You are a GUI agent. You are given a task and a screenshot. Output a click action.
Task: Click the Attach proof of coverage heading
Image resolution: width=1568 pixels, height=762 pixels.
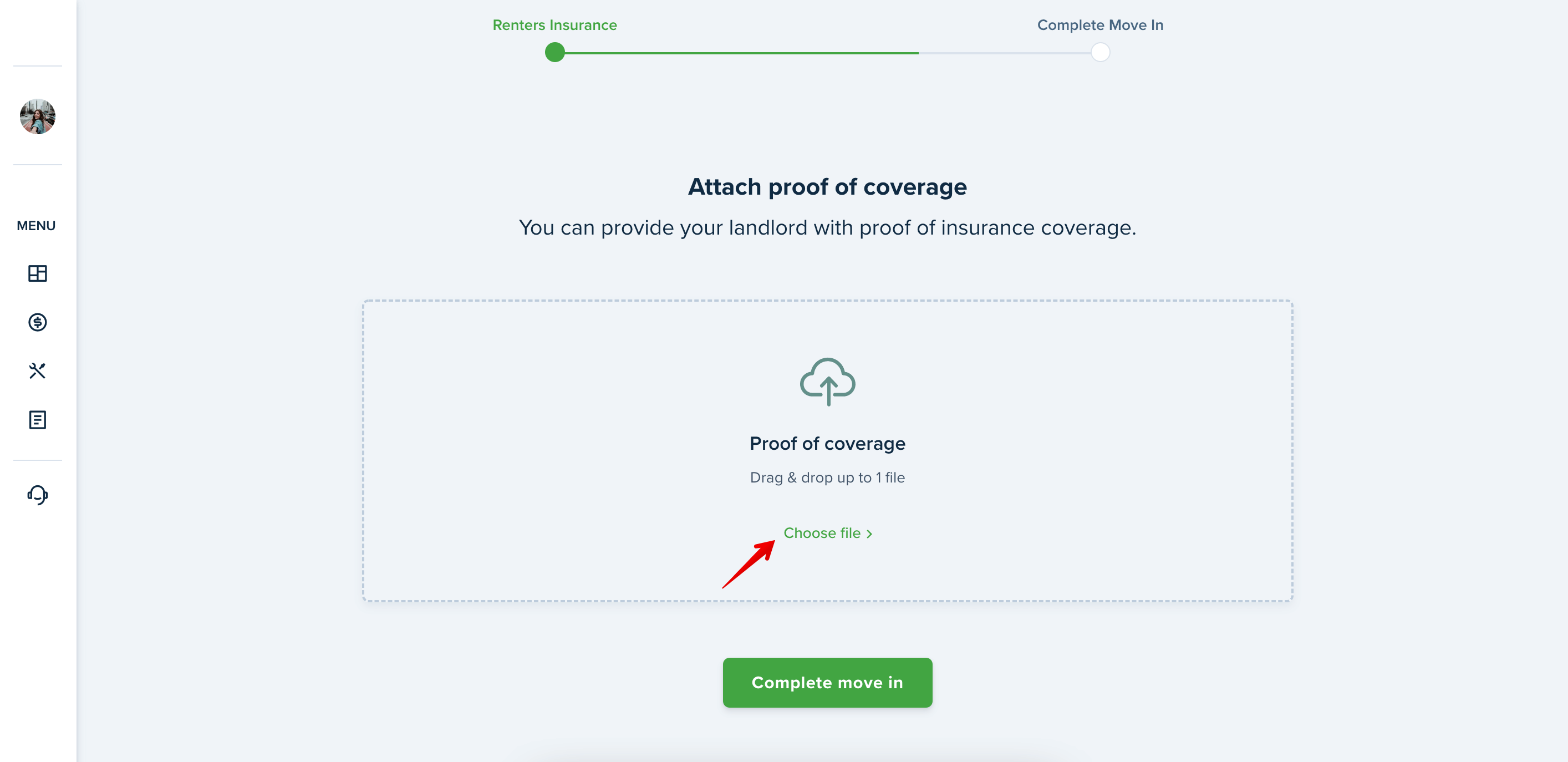pyautogui.click(x=827, y=187)
